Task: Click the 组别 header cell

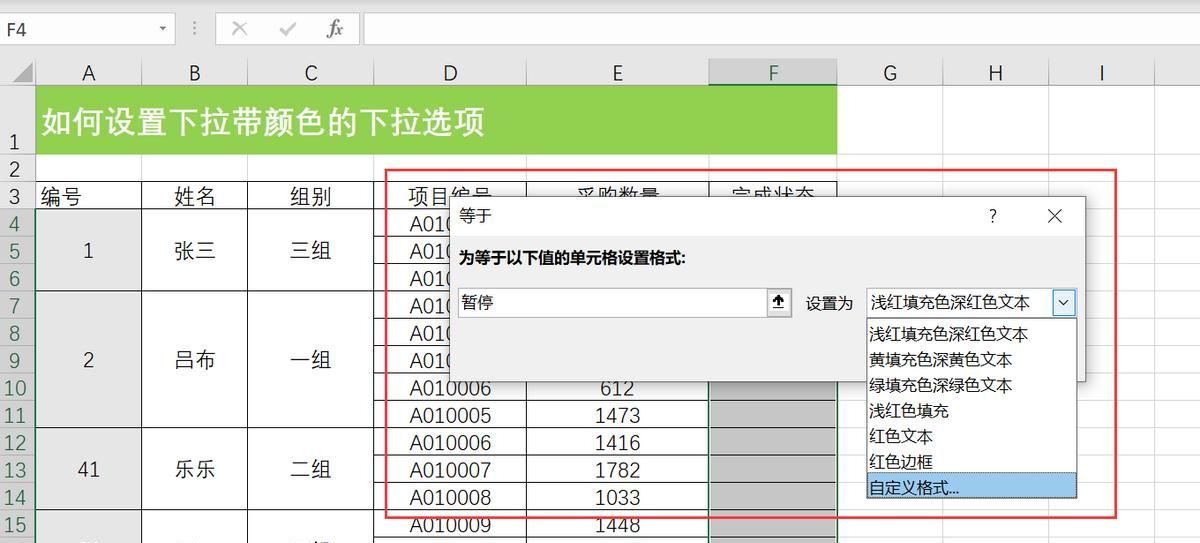Action: tap(311, 195)
